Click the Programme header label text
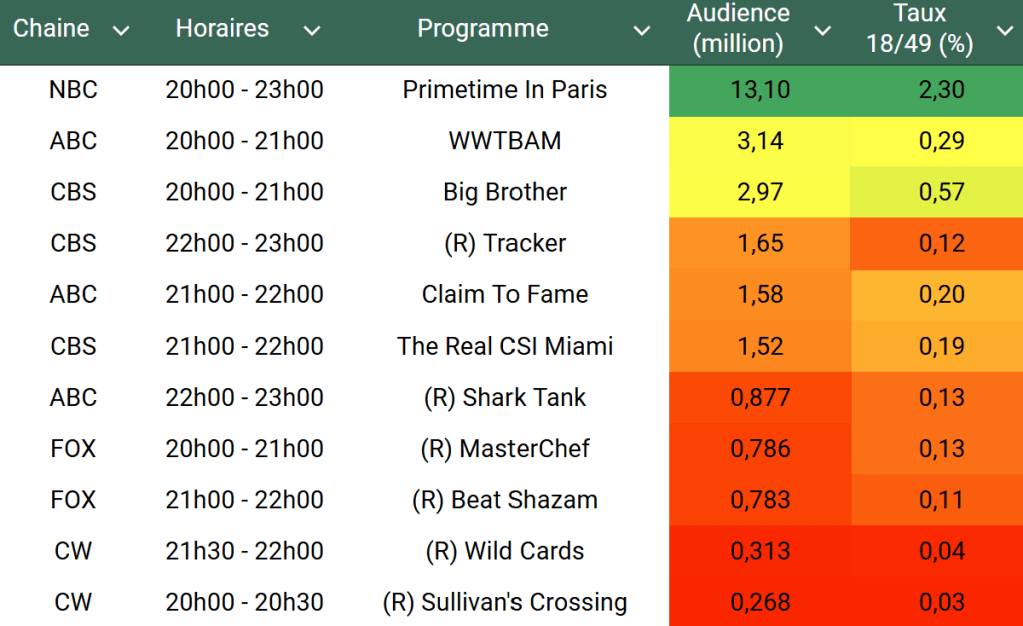This screenshot has height=626, width=1023. [x=482, y=29]
